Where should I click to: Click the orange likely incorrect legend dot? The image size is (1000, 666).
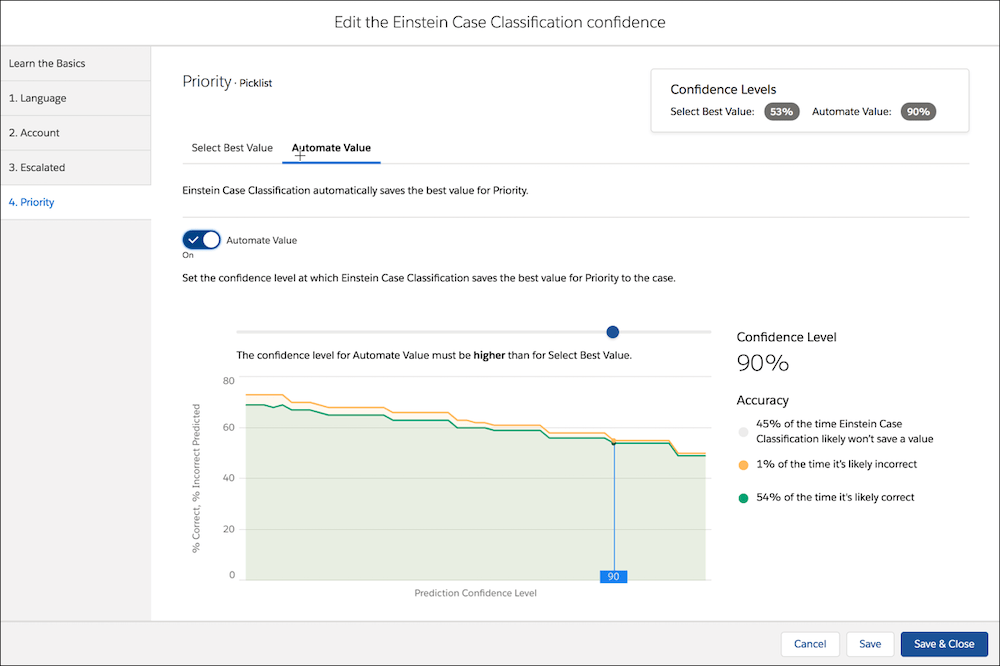[x=743, y=465]
